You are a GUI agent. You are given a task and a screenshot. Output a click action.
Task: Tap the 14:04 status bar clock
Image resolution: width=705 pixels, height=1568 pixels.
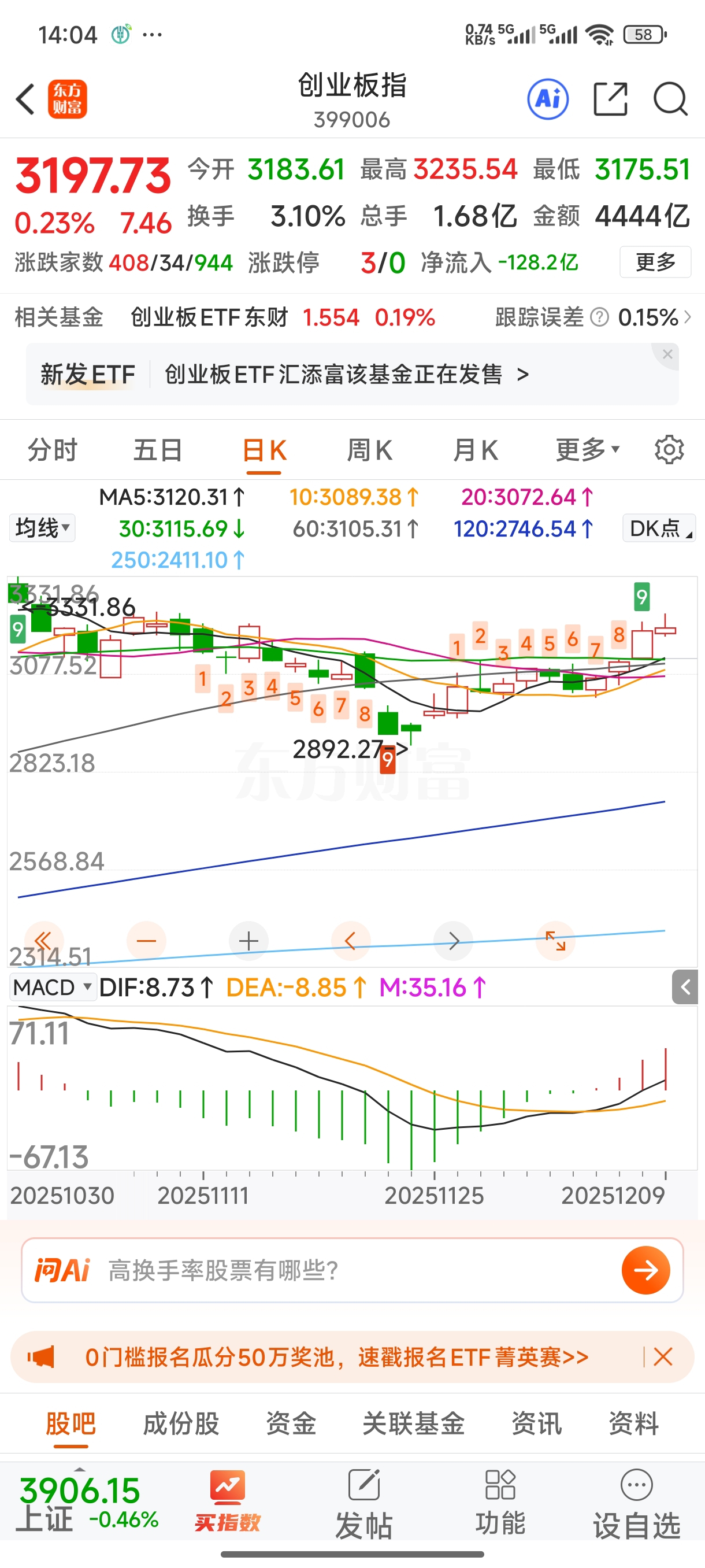68,35
